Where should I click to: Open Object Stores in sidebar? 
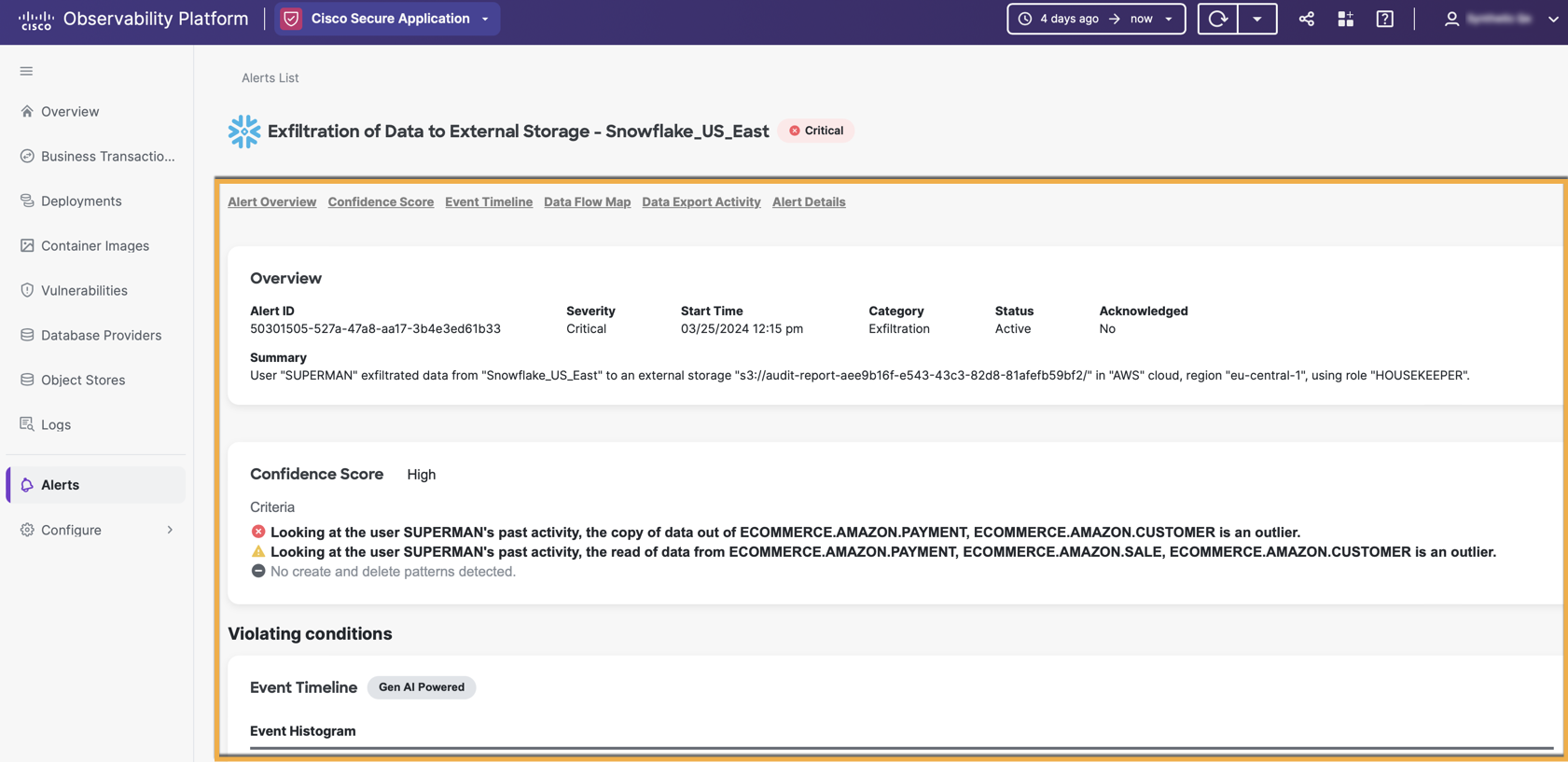[83, 380]
